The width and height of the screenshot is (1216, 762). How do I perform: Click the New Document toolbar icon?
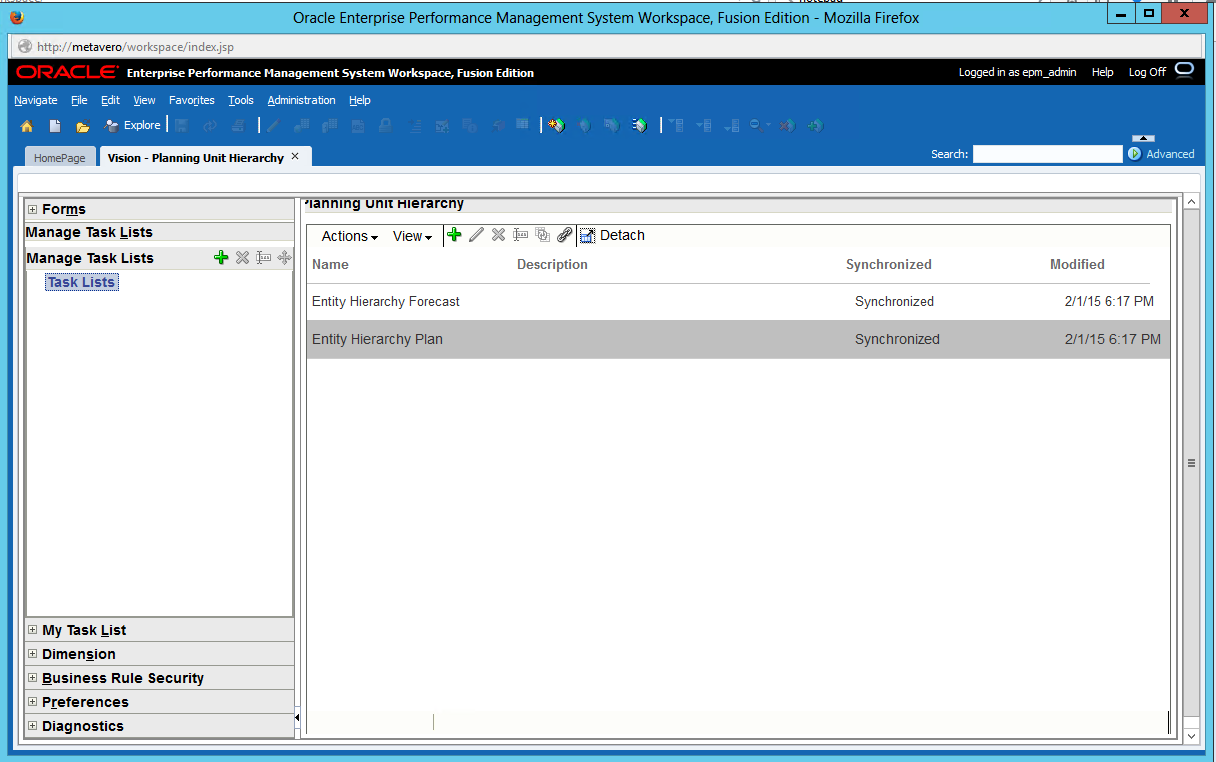pyautogui.click(x=55, y=126)
